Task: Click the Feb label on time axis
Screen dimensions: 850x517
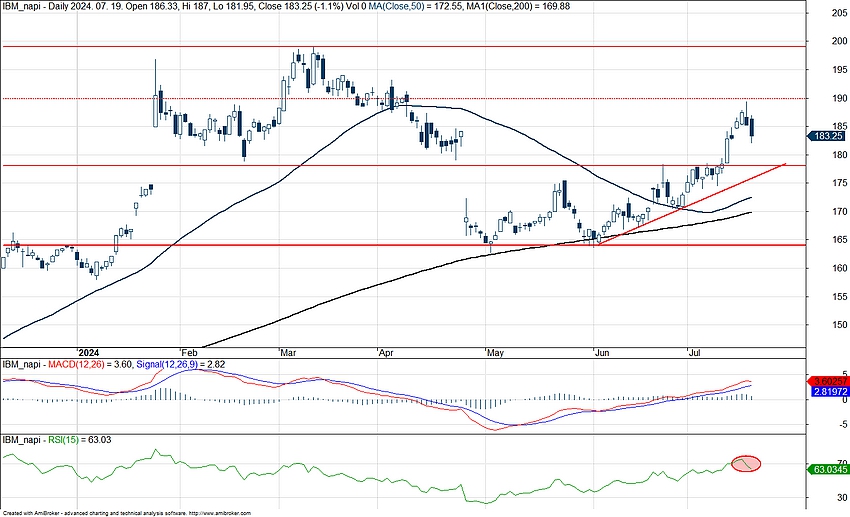Action: click(190, 353)
